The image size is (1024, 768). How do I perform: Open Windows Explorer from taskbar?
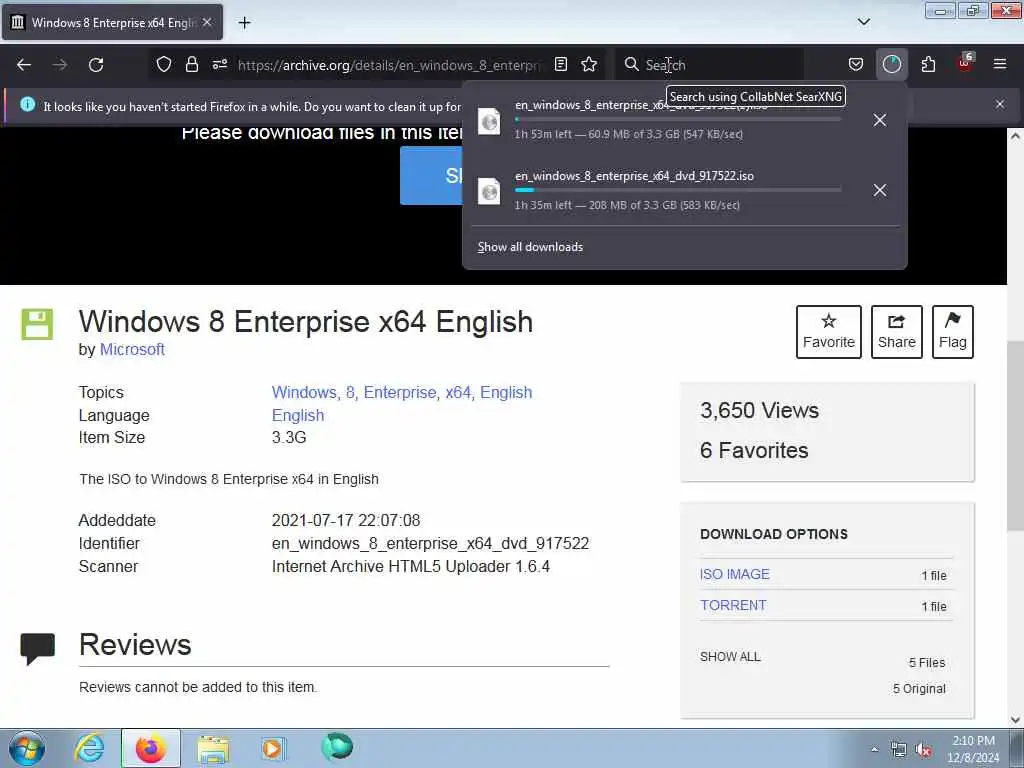(x=214, y=749)
